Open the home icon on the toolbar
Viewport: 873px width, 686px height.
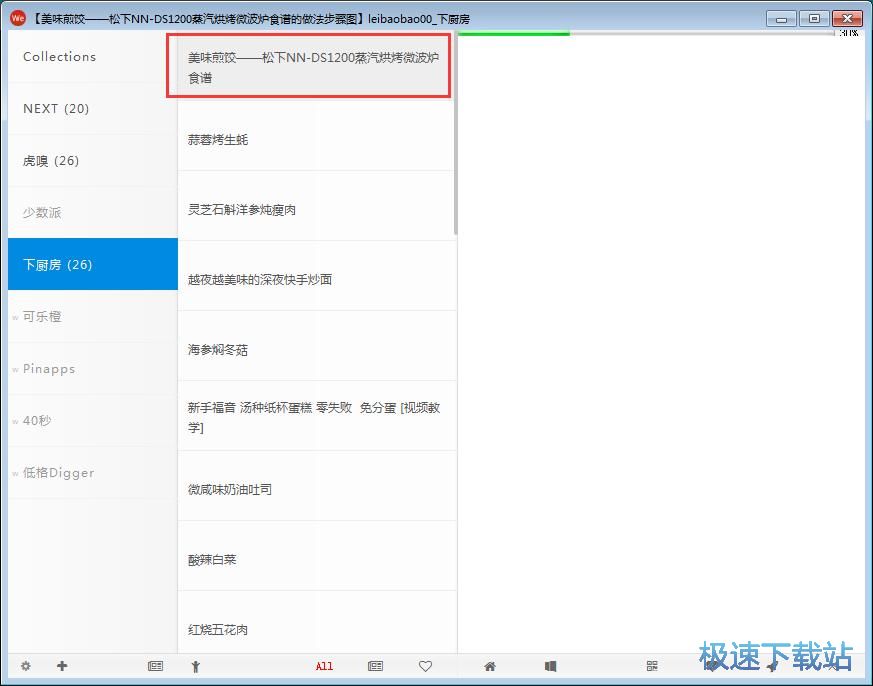[x=489, y=666]
